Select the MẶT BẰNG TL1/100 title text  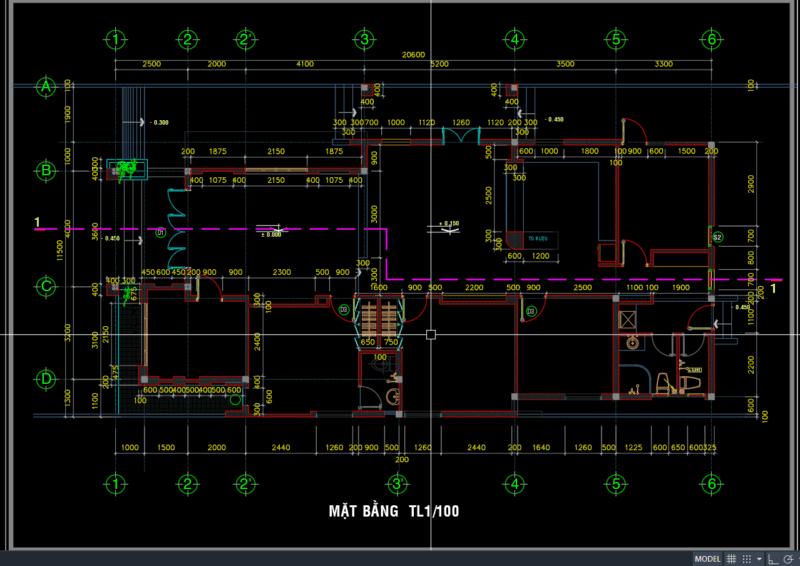(x=394, y=511)
